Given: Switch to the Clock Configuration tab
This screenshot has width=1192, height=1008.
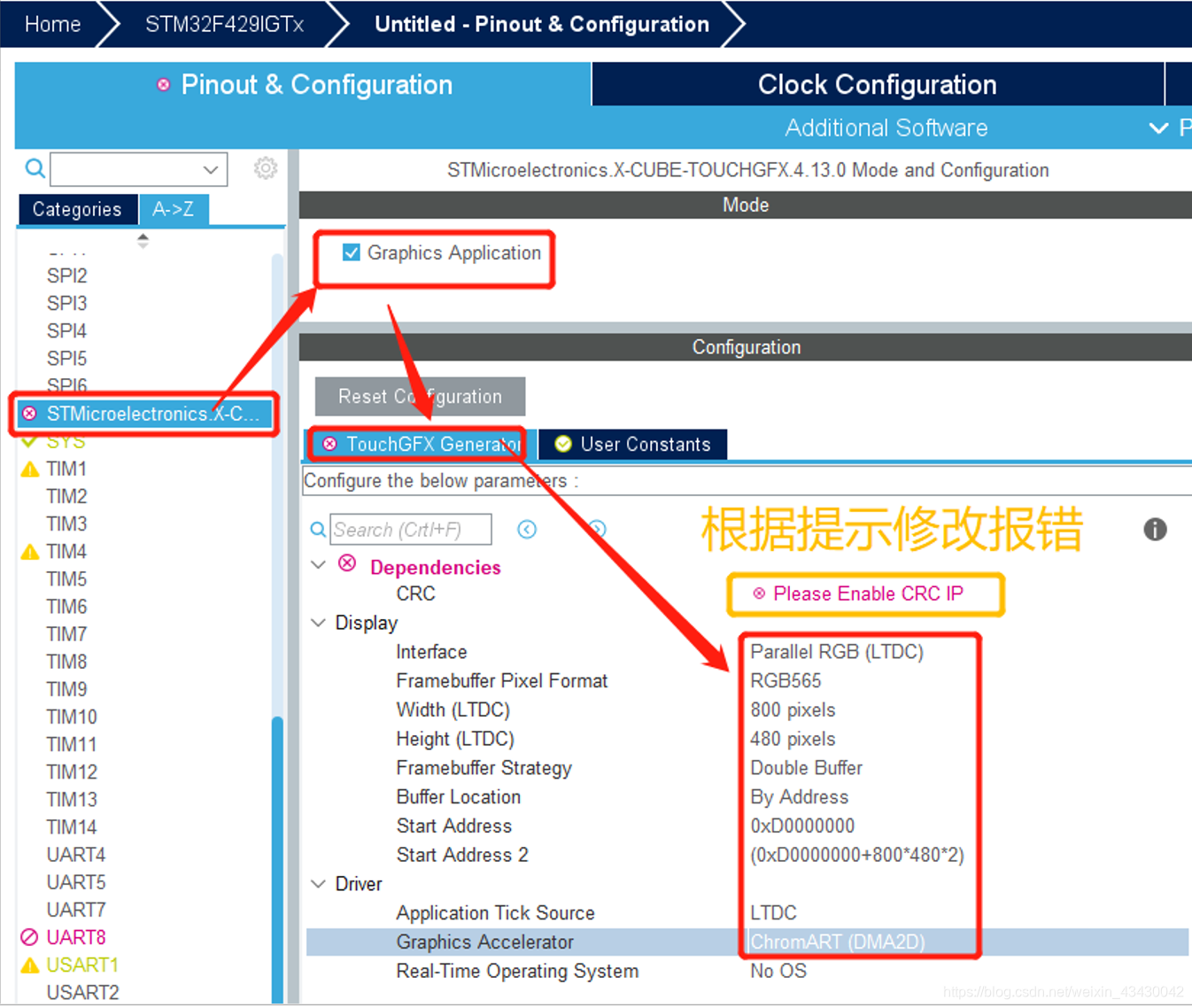Looking at the screenshot, I should (x=878, y=84).
